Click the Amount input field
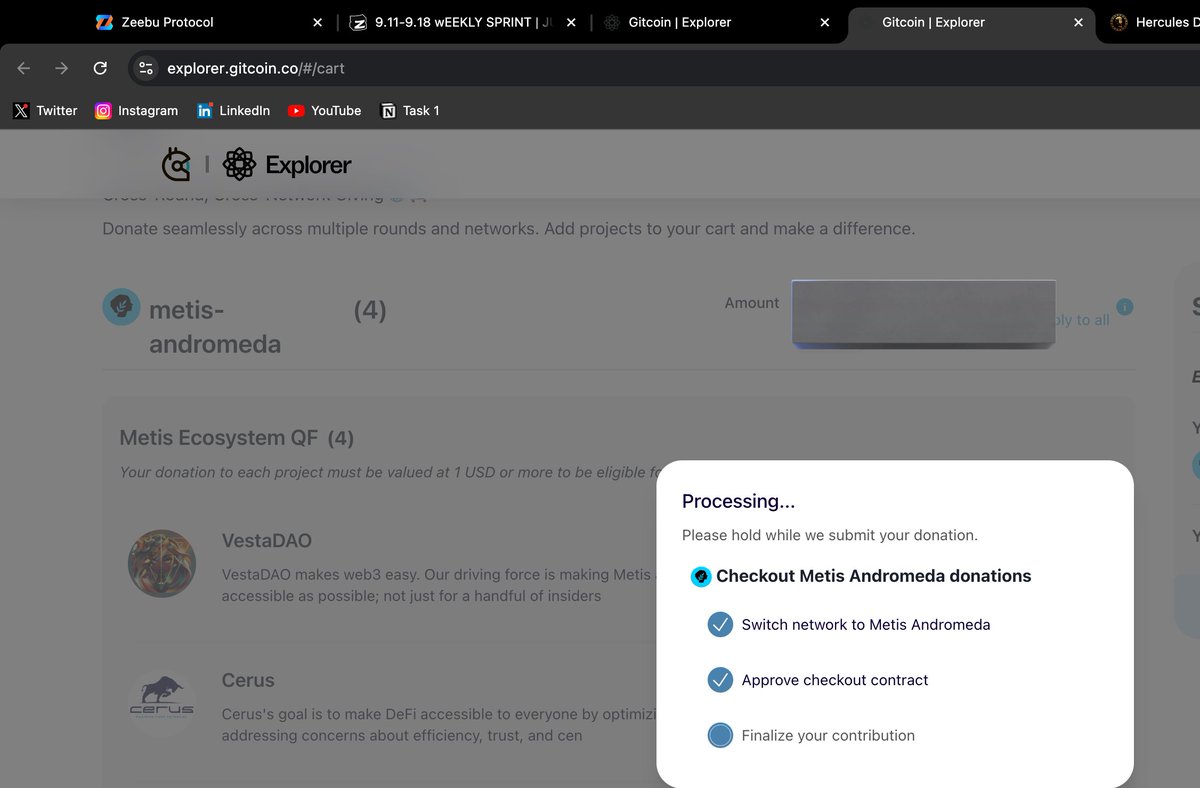The image size is (1200, 788). click(x=924, y=313)
